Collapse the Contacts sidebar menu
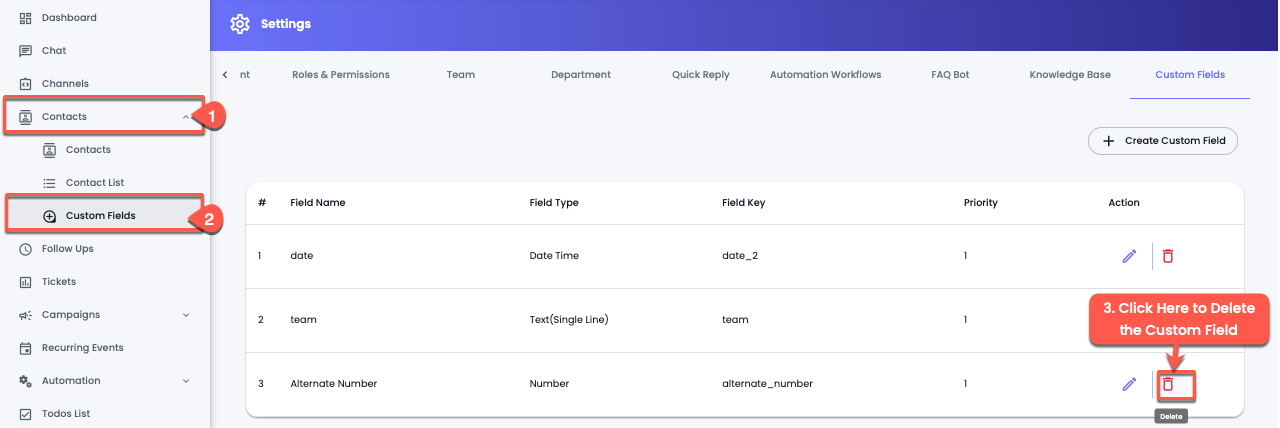The width and height of the screenshot is (1280, 428). (x=185, y=117)
